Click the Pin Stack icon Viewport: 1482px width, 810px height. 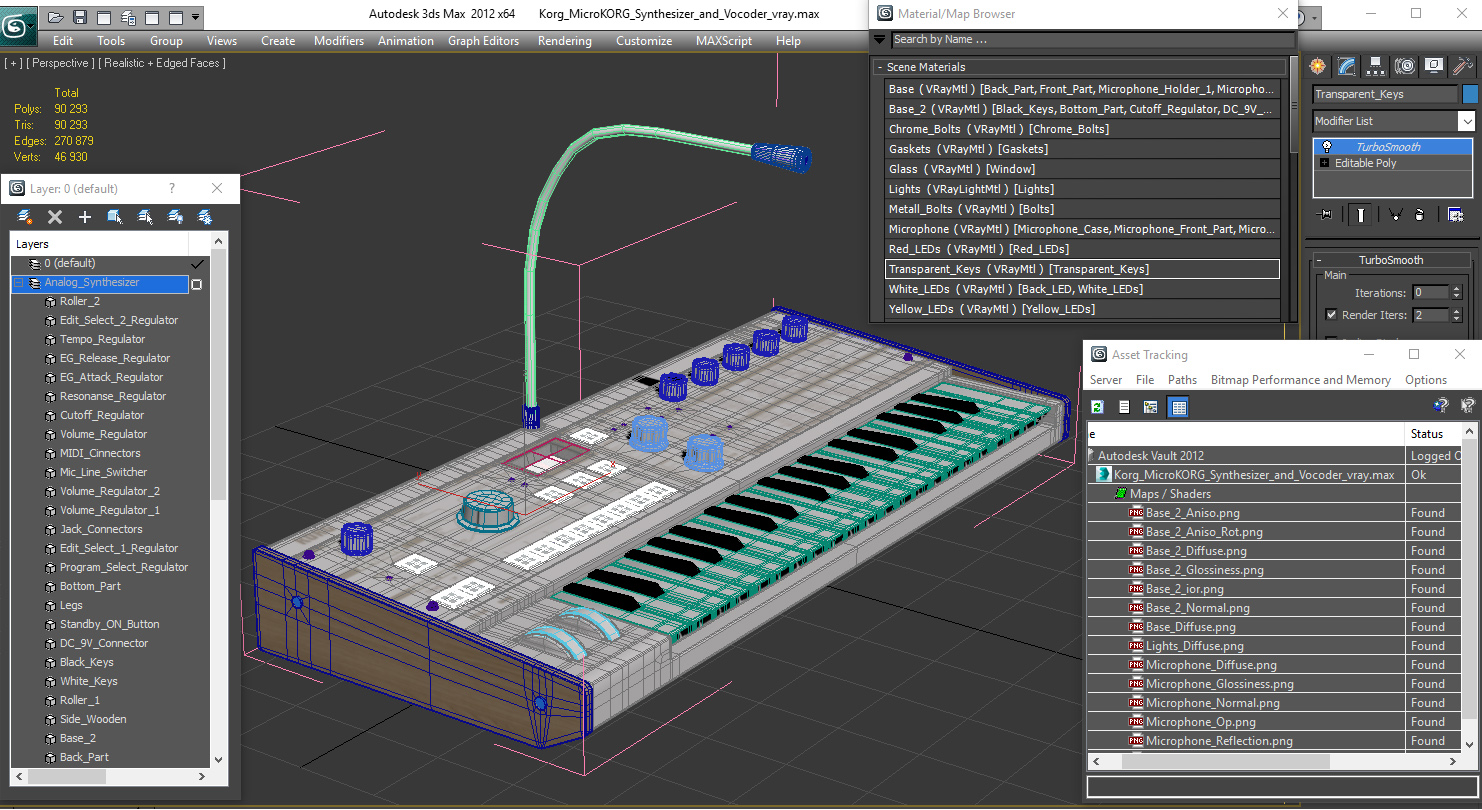[x=1326, y=214]
